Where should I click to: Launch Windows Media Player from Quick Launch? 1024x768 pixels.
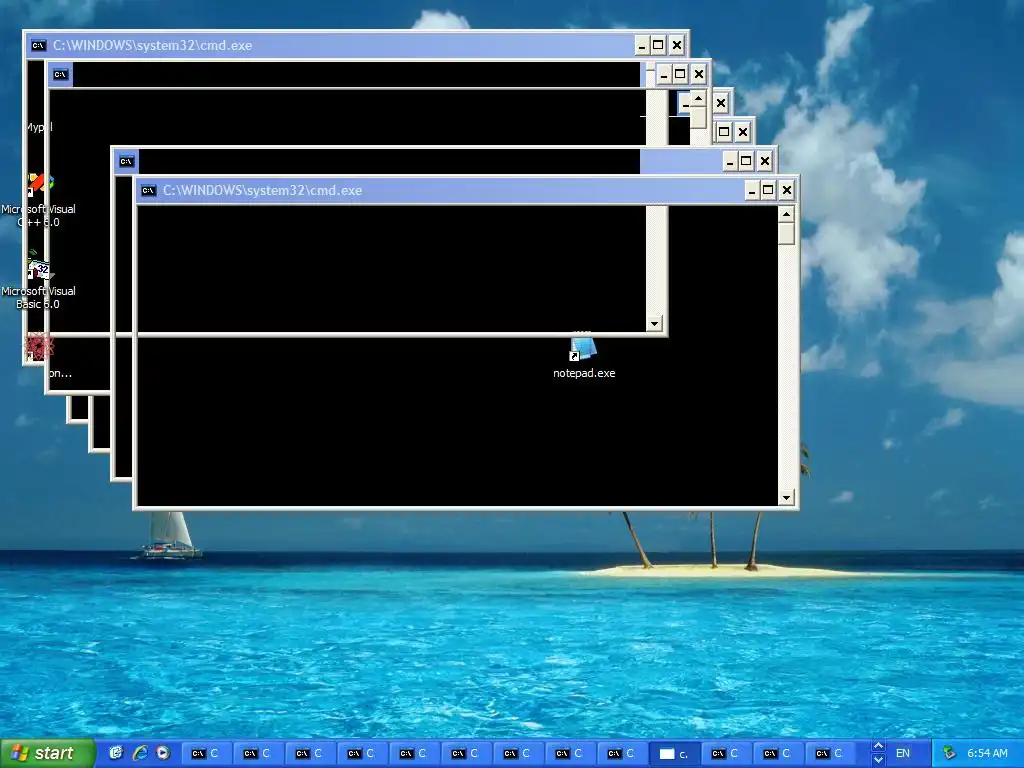tap(163, 753)
